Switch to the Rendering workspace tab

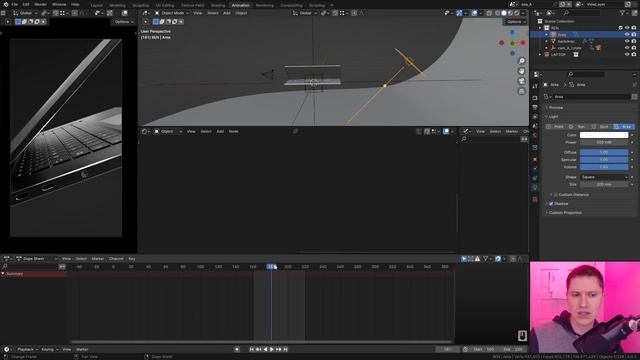point(264,5)
